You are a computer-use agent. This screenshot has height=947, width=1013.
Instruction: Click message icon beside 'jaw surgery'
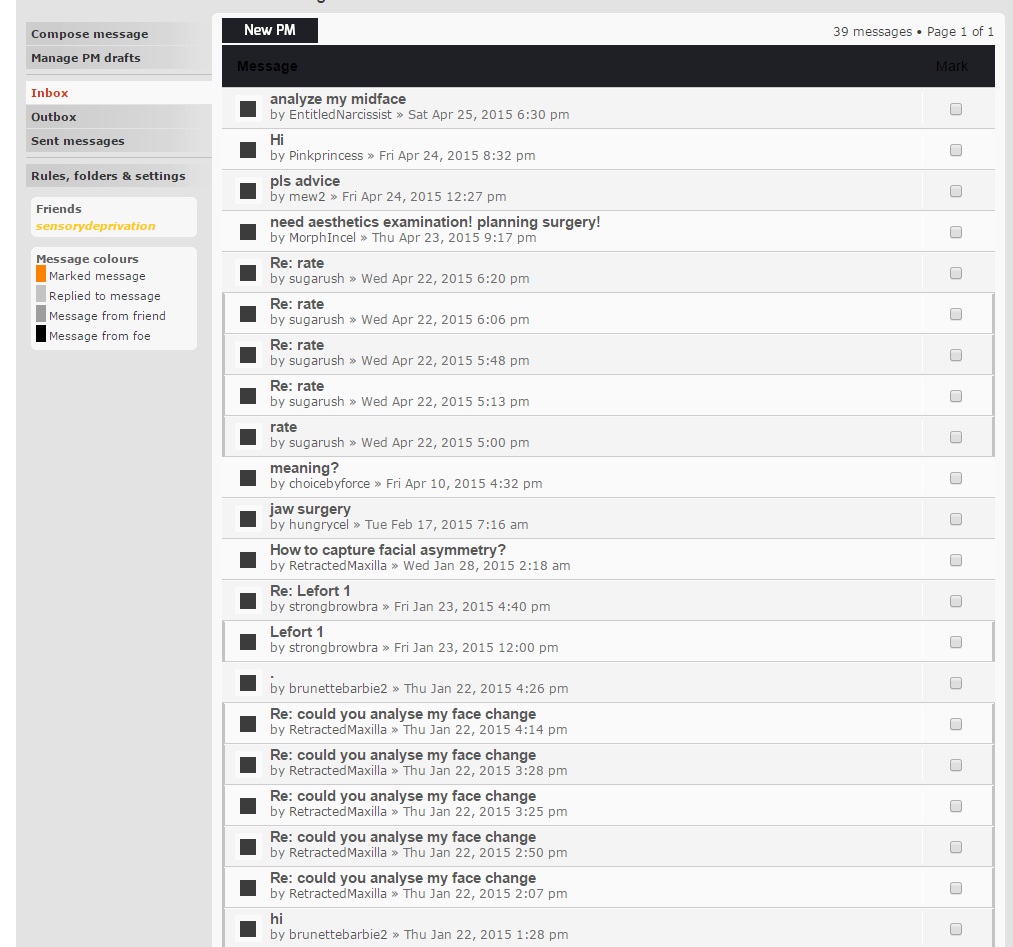click(248, 519)
